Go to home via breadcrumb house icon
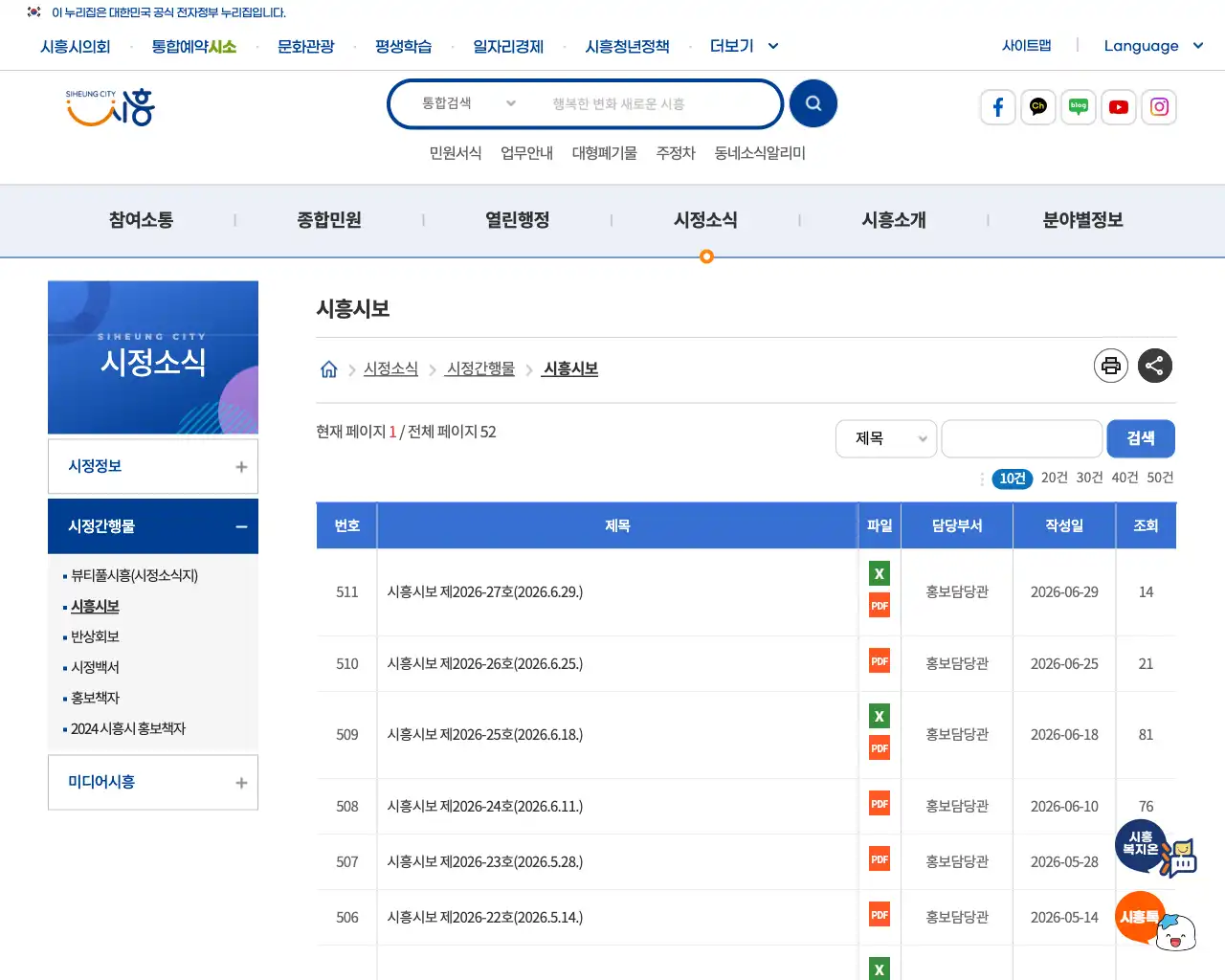The height and width of the screenshot is (980, 1225). (x=328, y=369)
